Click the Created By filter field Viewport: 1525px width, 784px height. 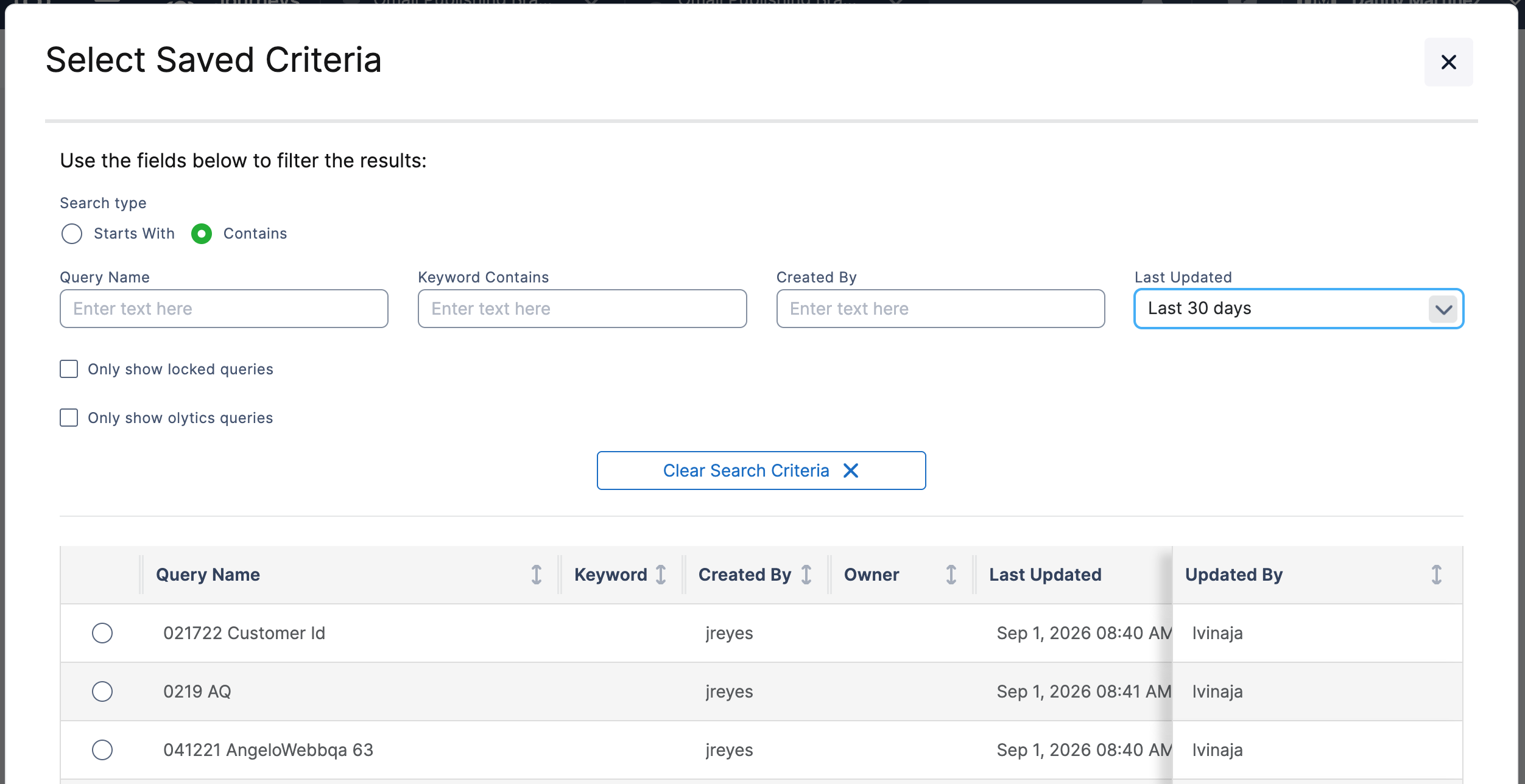click(940, 309)
